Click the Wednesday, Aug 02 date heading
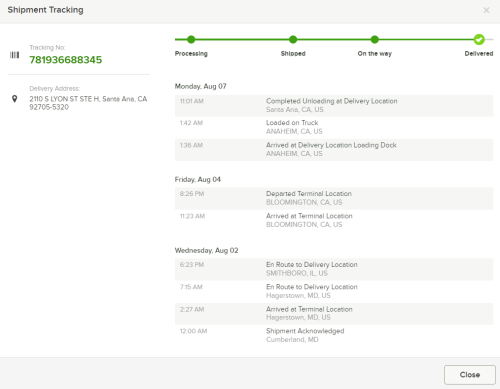This screenshot has width=500, height=389. [x=207, y=251]
